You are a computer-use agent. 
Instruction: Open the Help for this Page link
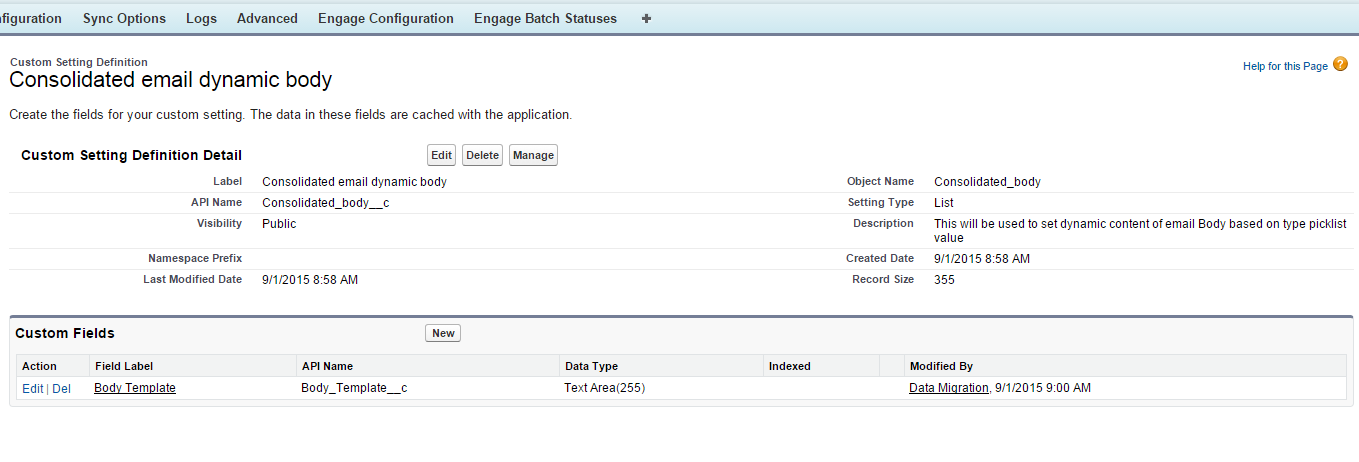click(1285, 66)
